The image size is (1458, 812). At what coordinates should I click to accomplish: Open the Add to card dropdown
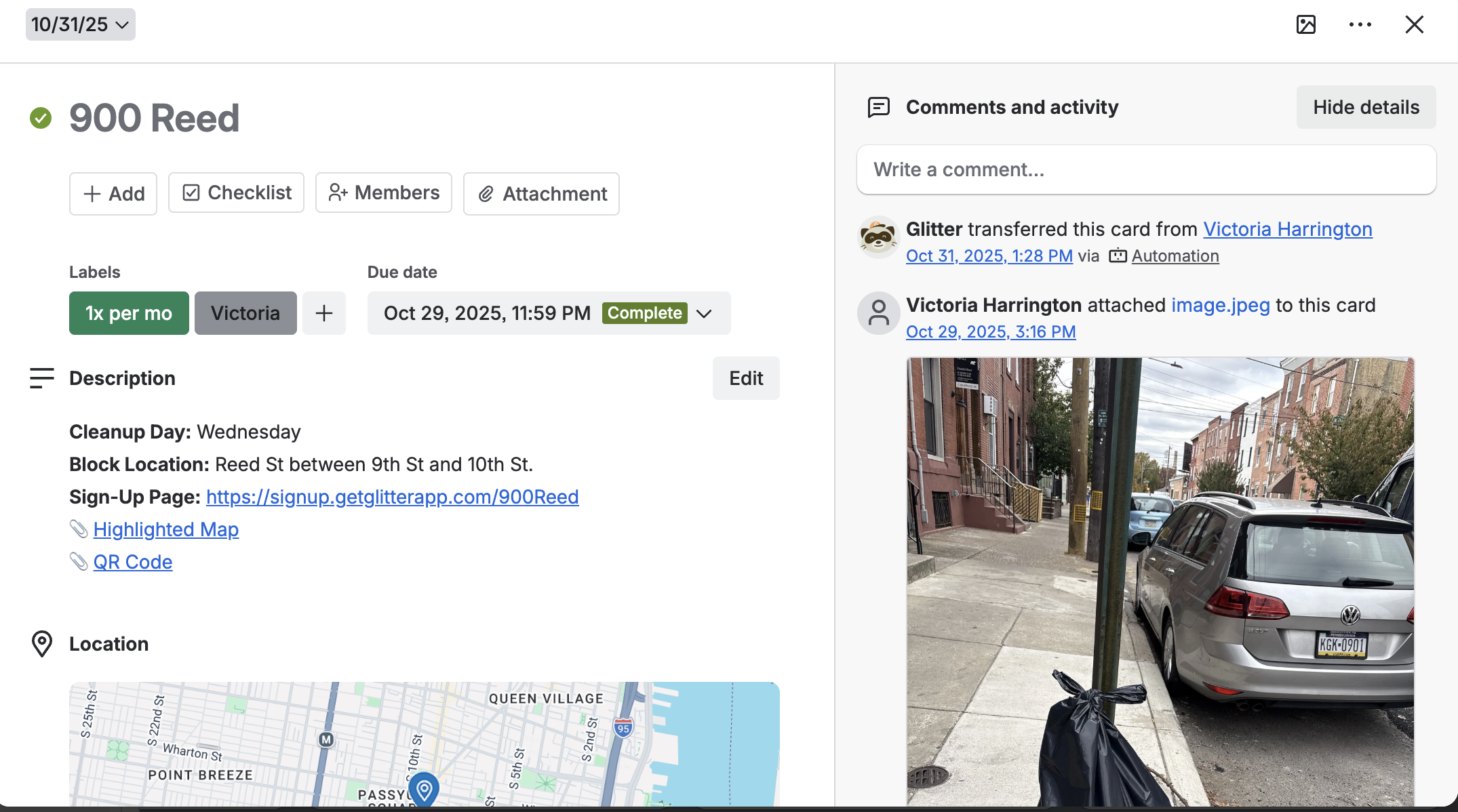coord(113,194)
